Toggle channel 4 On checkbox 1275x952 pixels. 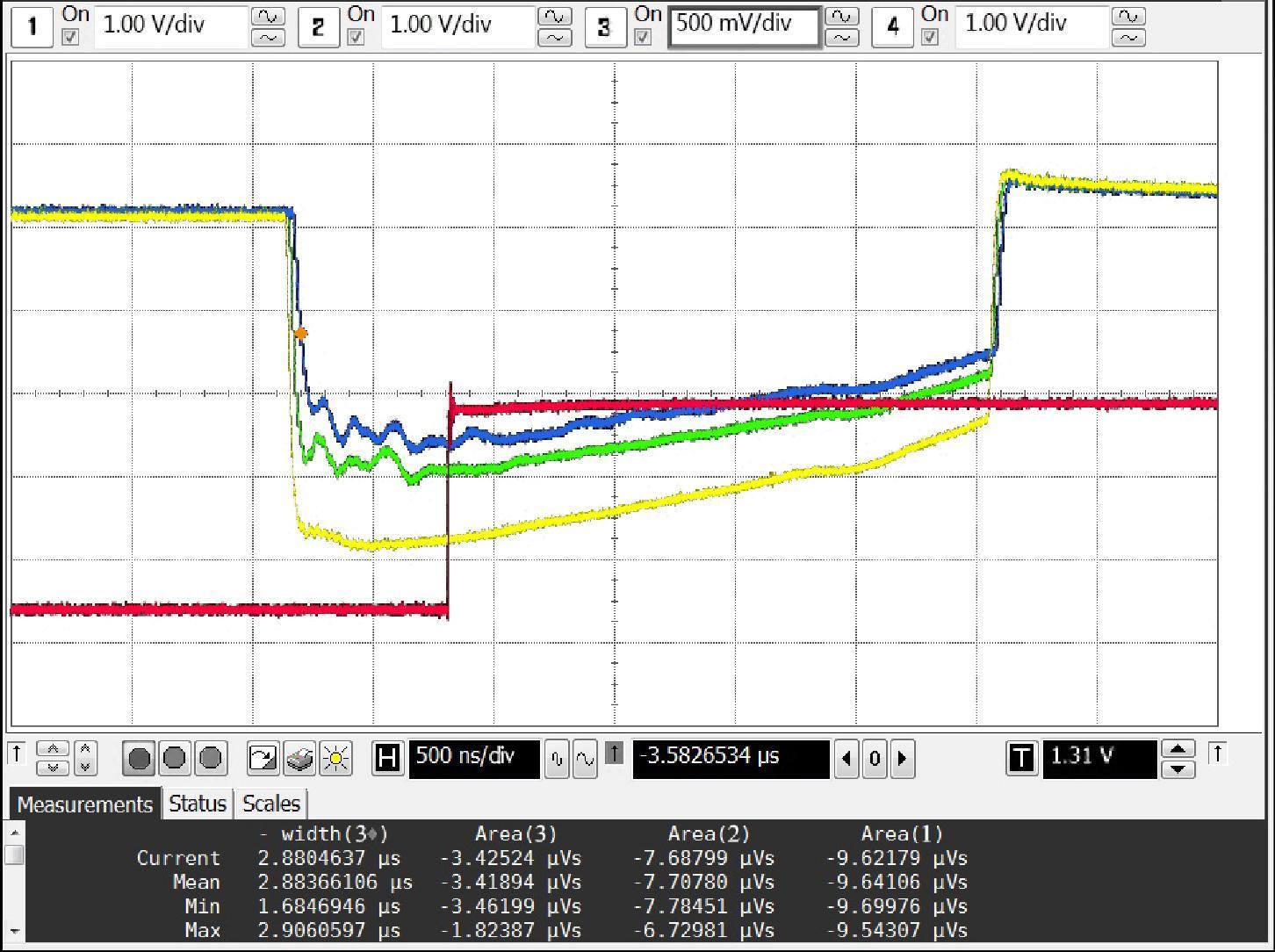933,37
